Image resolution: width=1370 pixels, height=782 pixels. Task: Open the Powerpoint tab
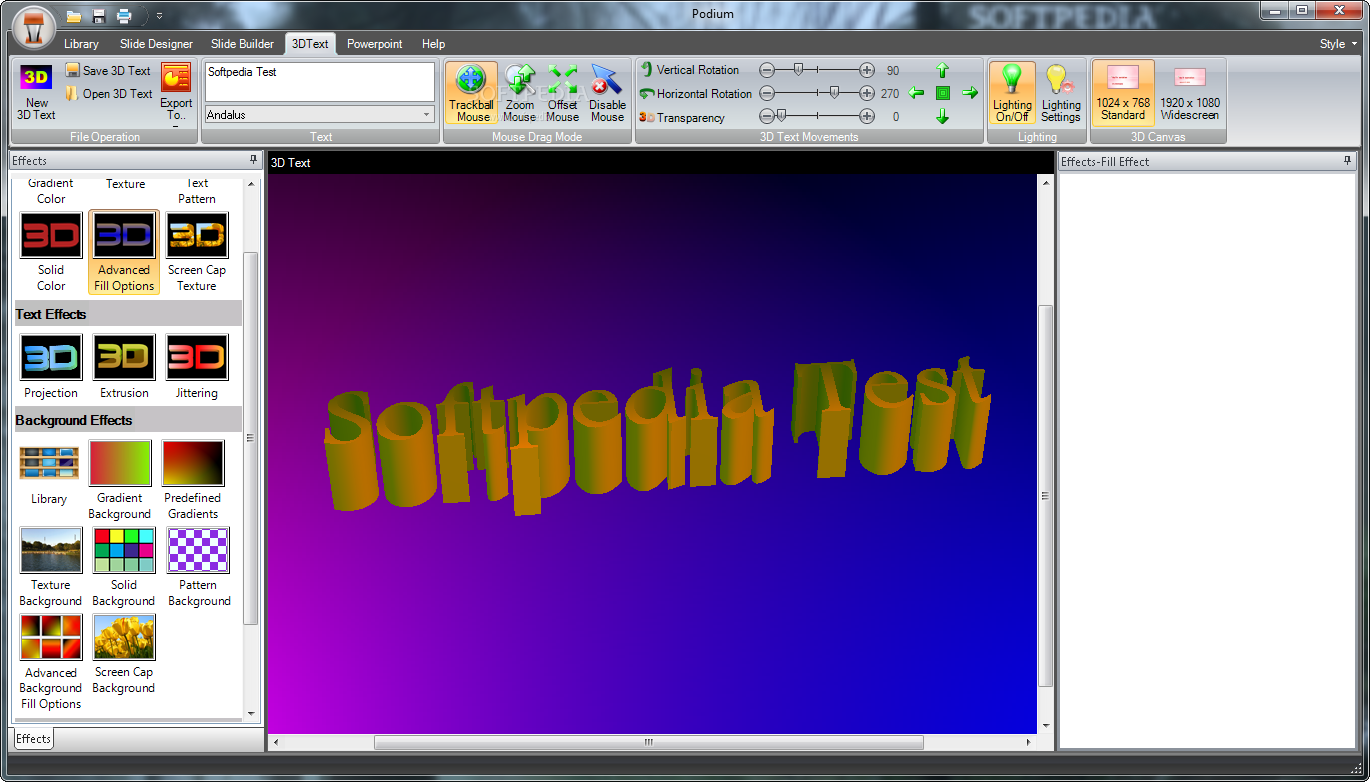[x=375, y=44]
